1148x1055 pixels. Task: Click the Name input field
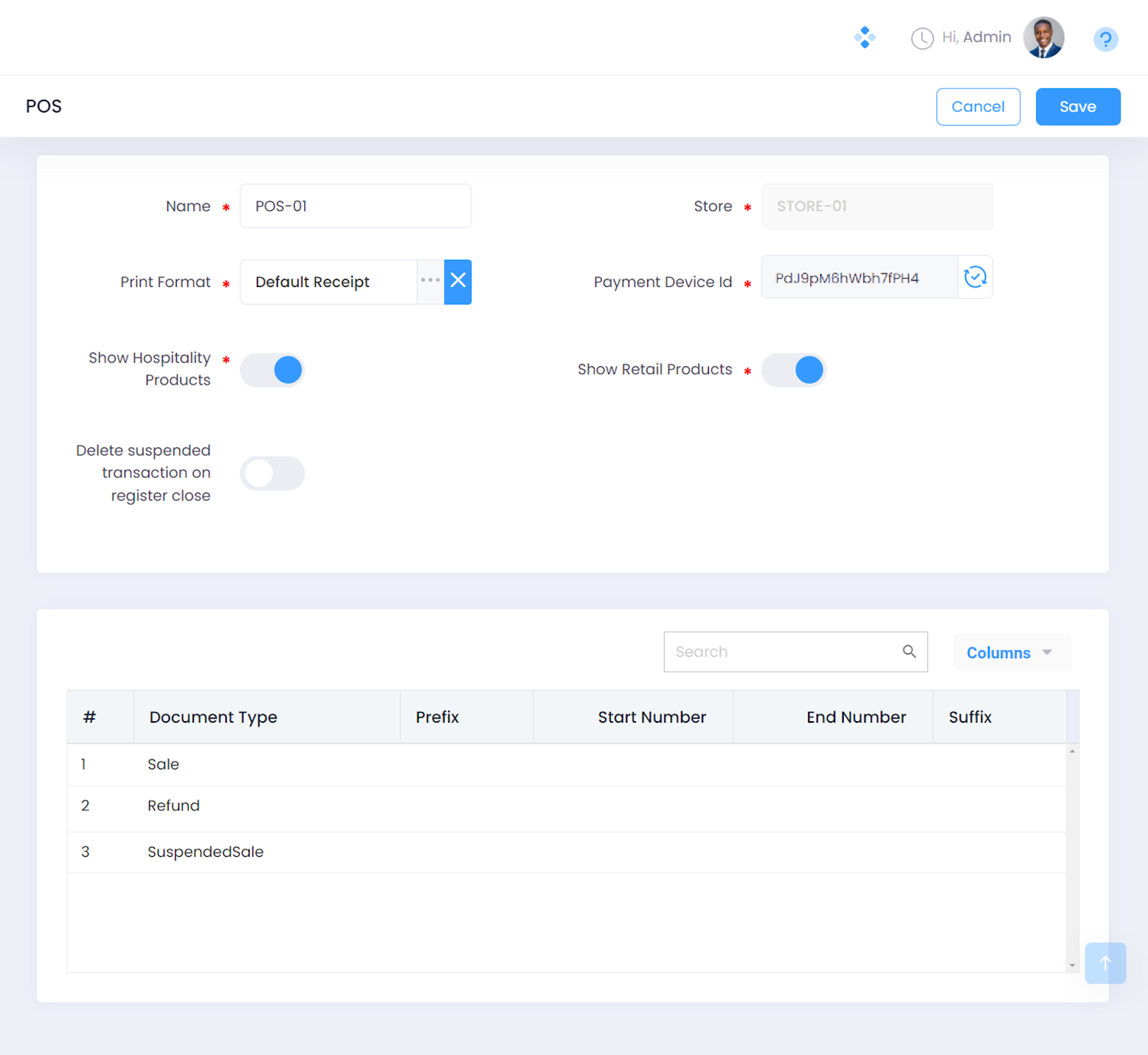[x=355, y=206]
